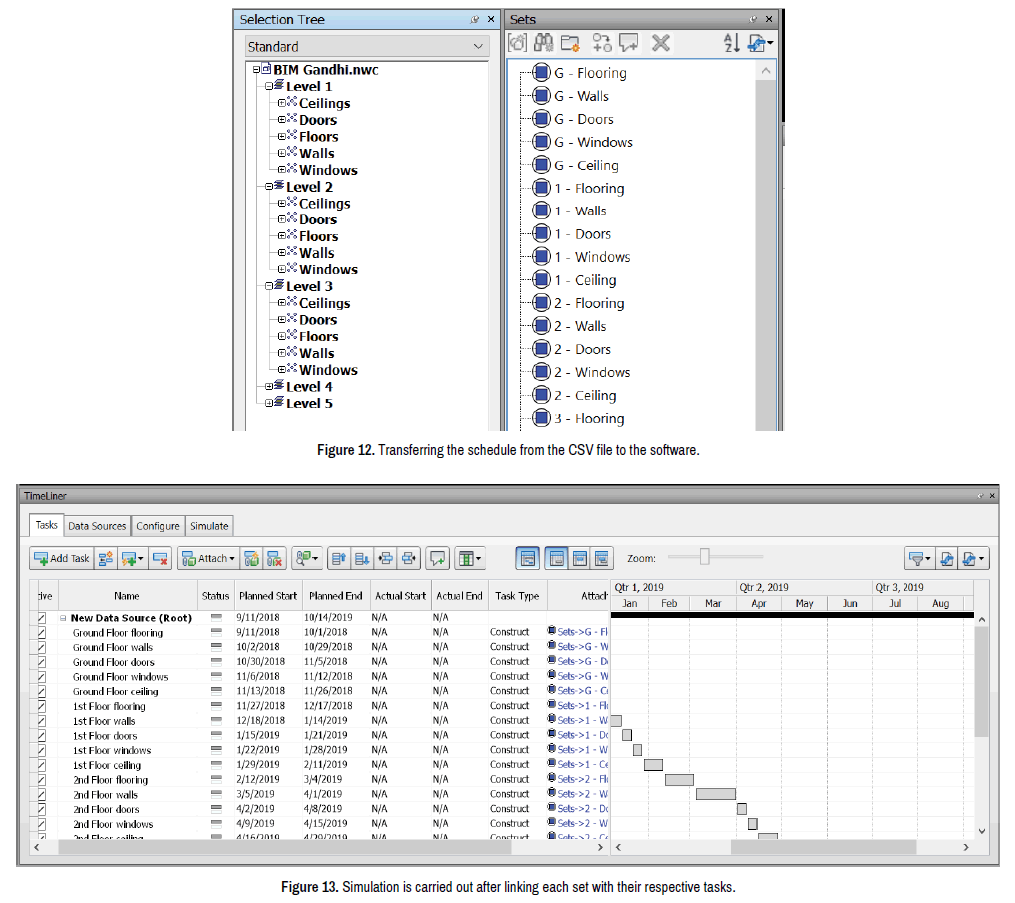Sort the sets alphabetically with A-Z icon
Viewport: 1015px width, 903px height.
[x=731, y=42]
